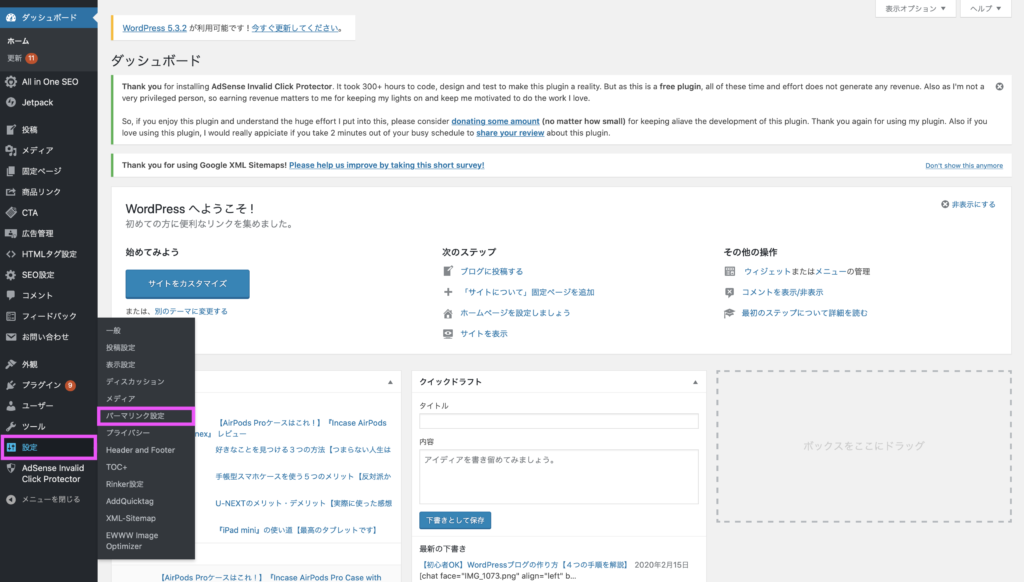Open 投稿設定 in settings submenu
1024x582 pixels.
click(121, 348)
